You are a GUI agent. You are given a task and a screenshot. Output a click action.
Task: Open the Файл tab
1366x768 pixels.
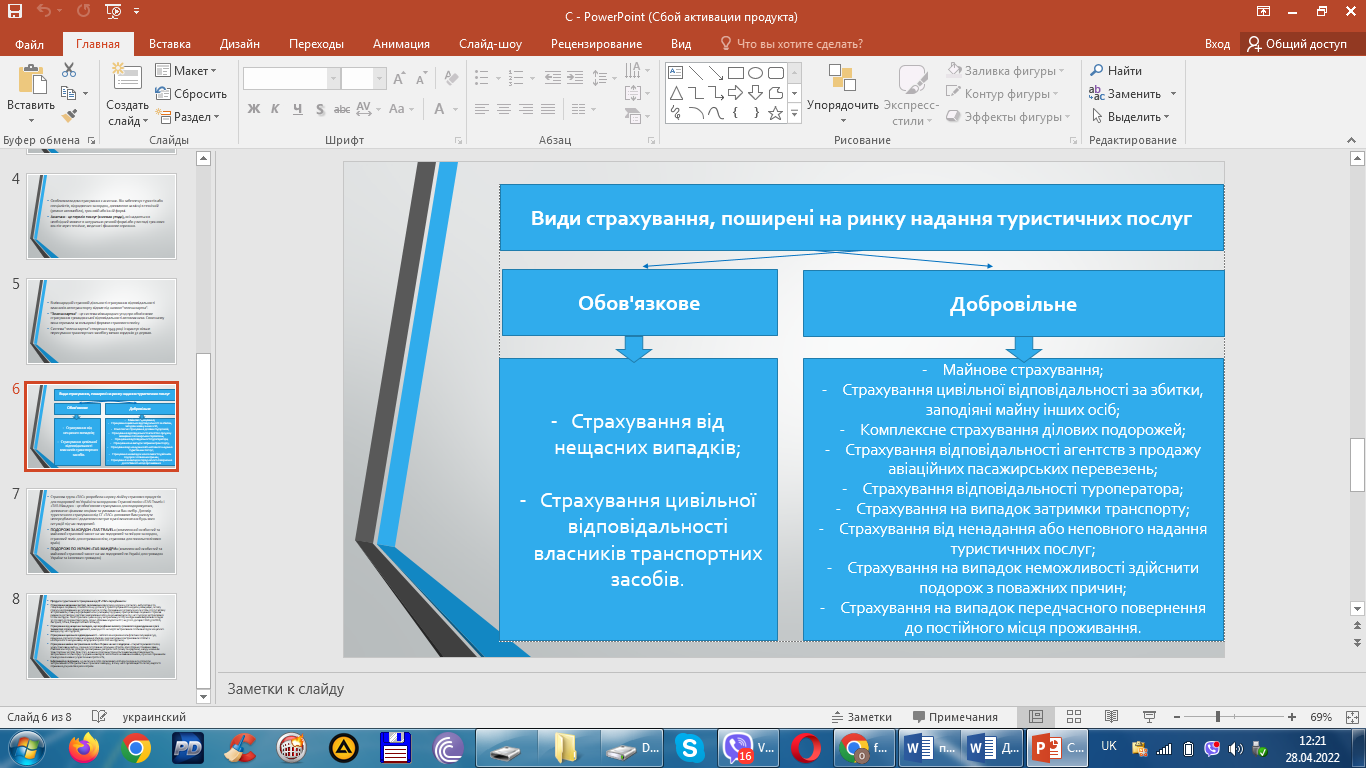29,44
